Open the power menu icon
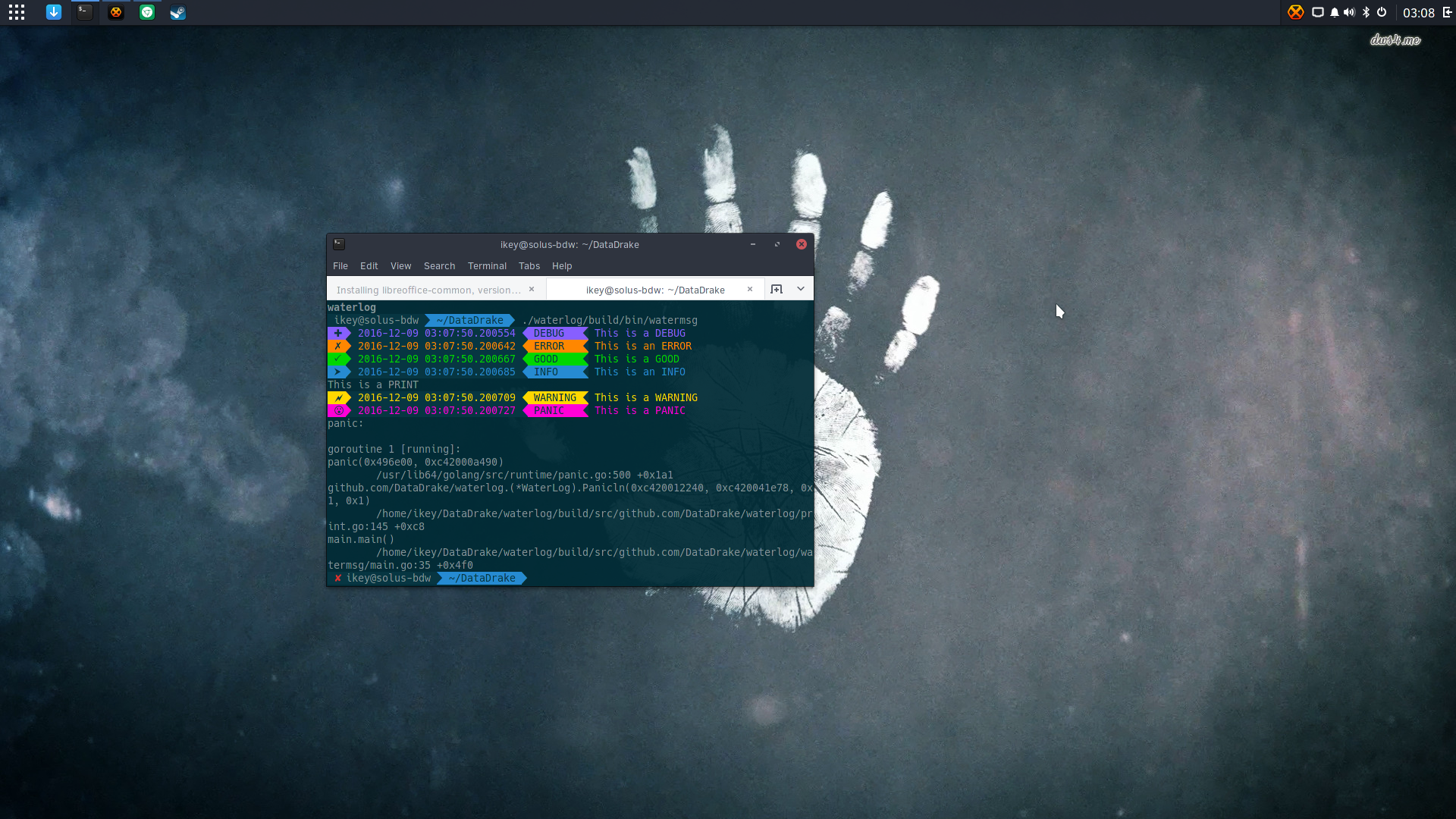The width and height of the screenshot is (1456, 819). coord(1382,12)
